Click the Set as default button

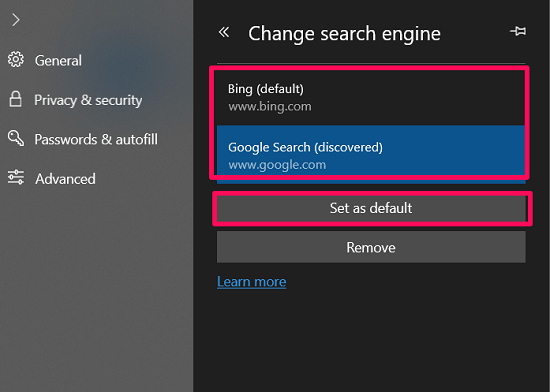click(x=371, y=208)
